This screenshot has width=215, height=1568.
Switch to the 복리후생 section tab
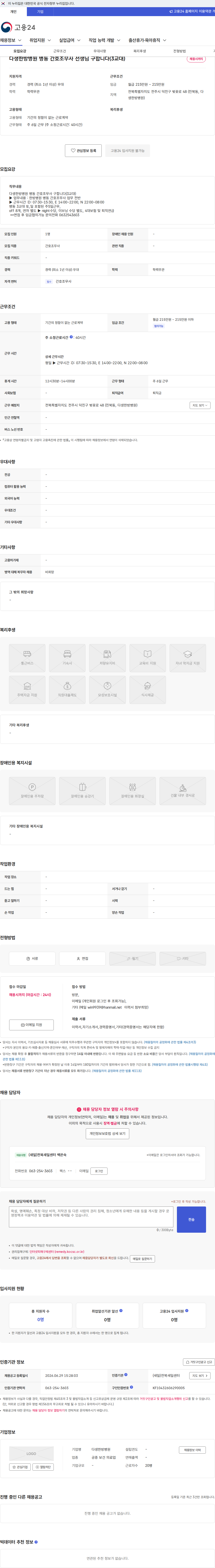140,51
